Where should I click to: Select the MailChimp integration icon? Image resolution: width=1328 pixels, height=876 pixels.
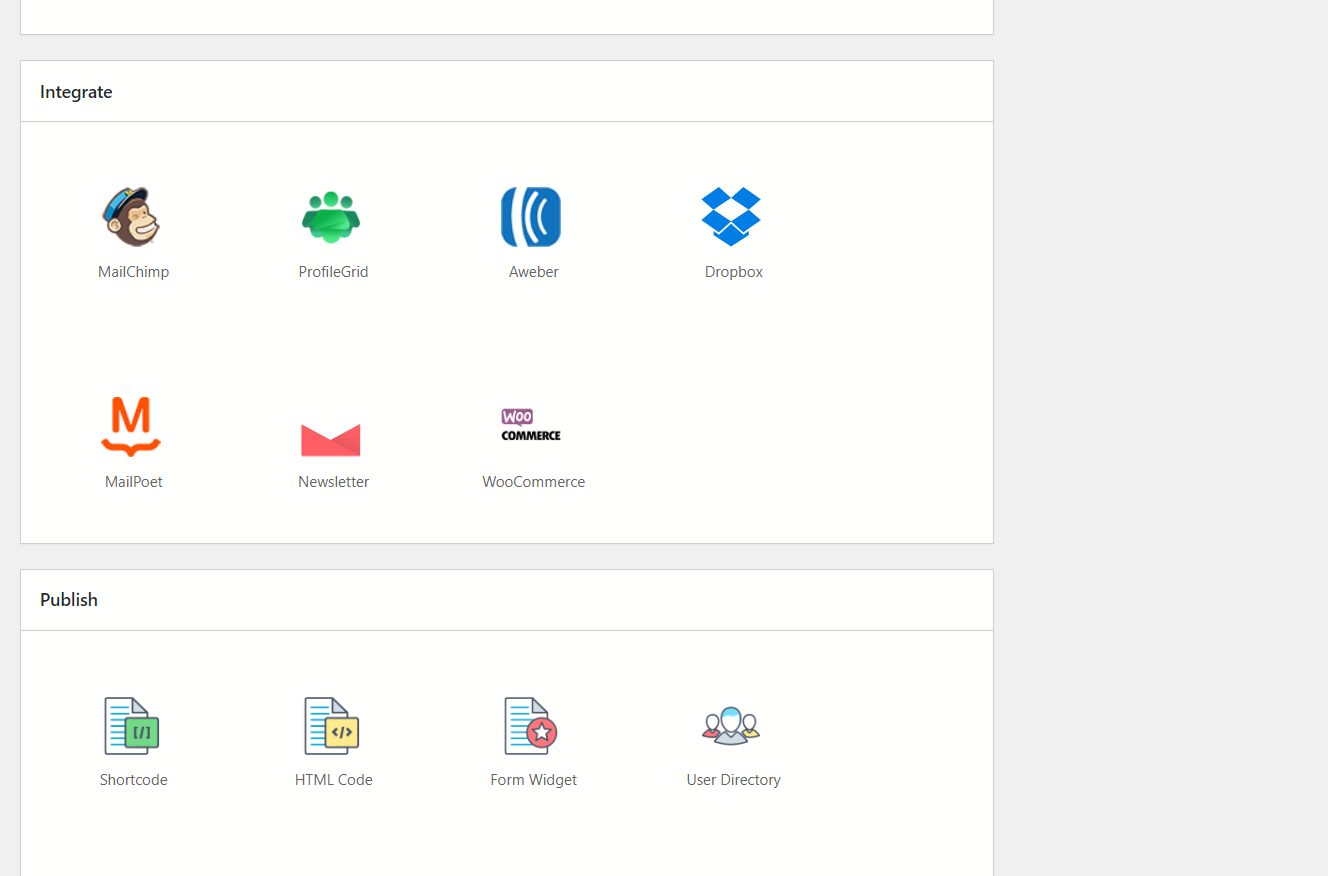click(x=133, y=216)
